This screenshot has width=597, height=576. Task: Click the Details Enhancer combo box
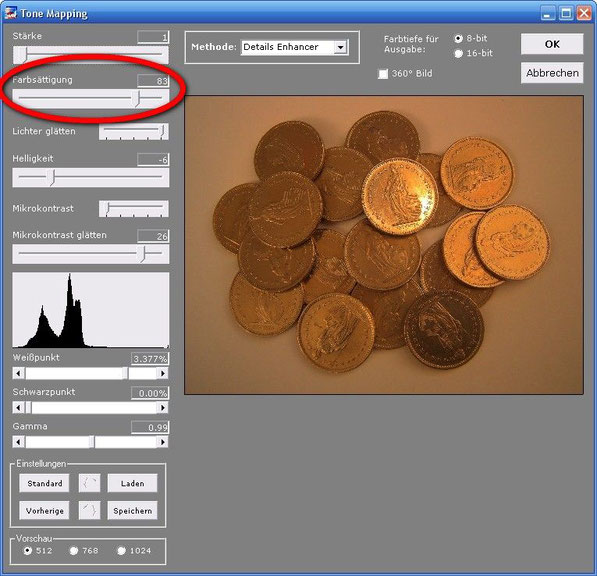(295, 47)
